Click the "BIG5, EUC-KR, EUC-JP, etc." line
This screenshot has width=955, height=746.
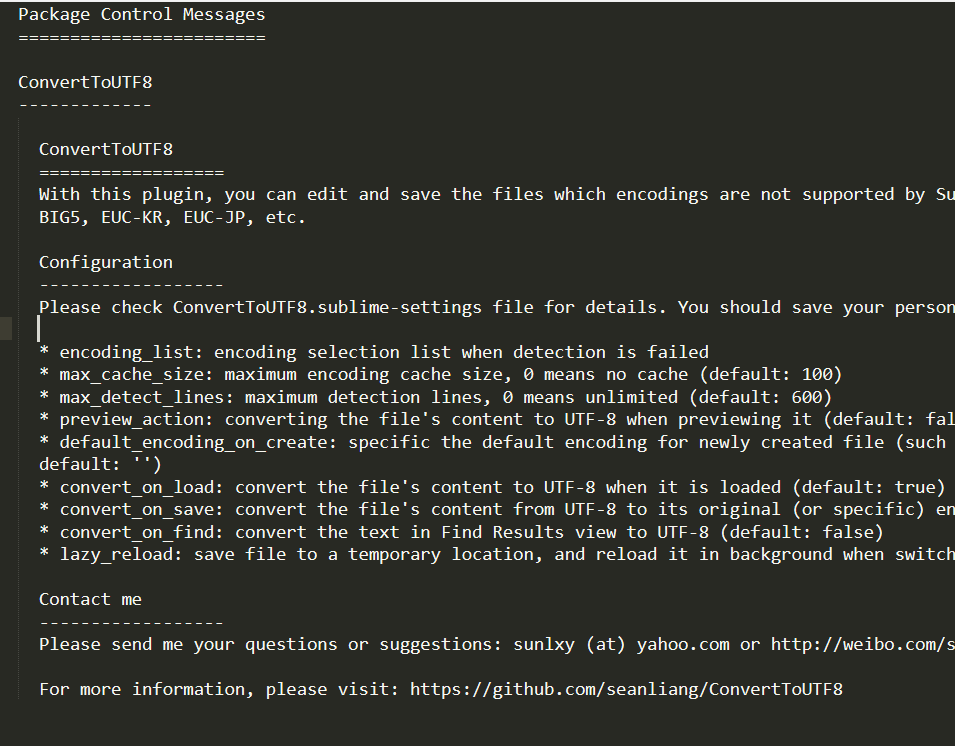click(172, 217)
